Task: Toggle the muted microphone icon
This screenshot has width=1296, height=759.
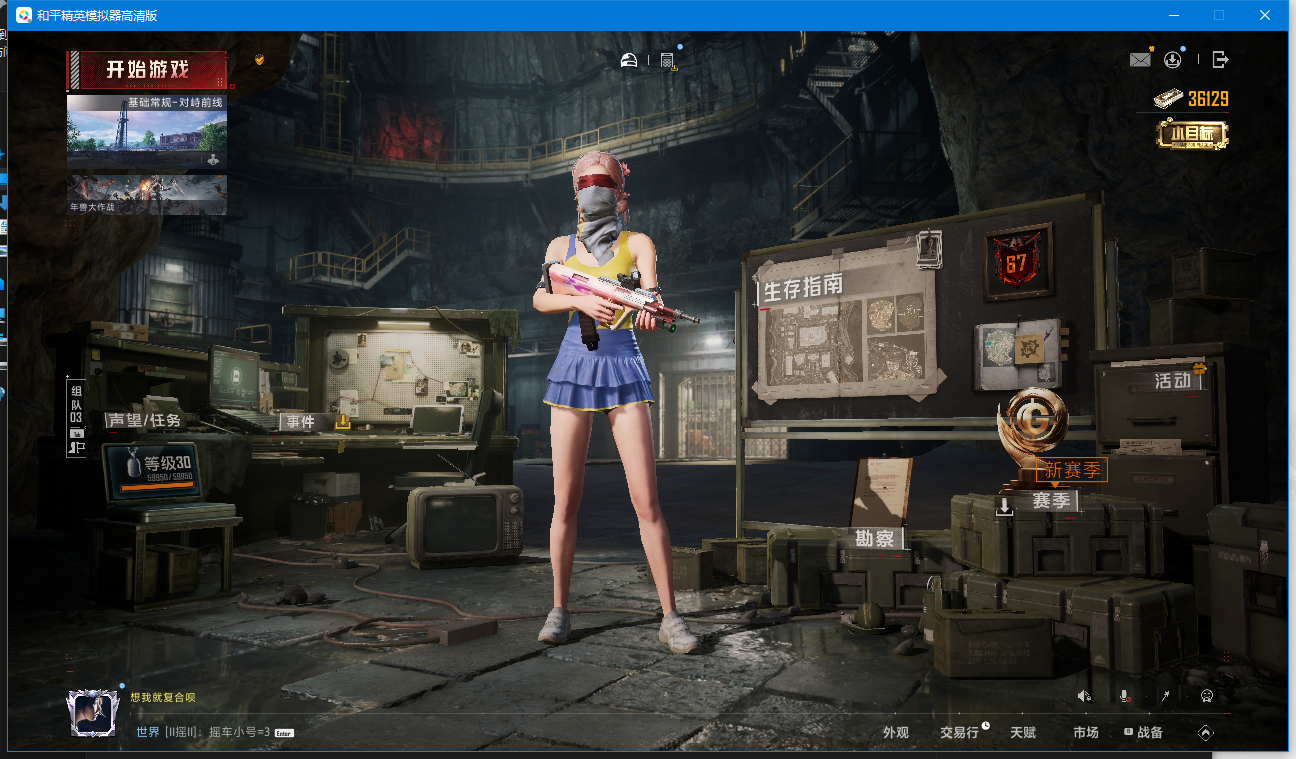Action: [x=1124, y=696]
